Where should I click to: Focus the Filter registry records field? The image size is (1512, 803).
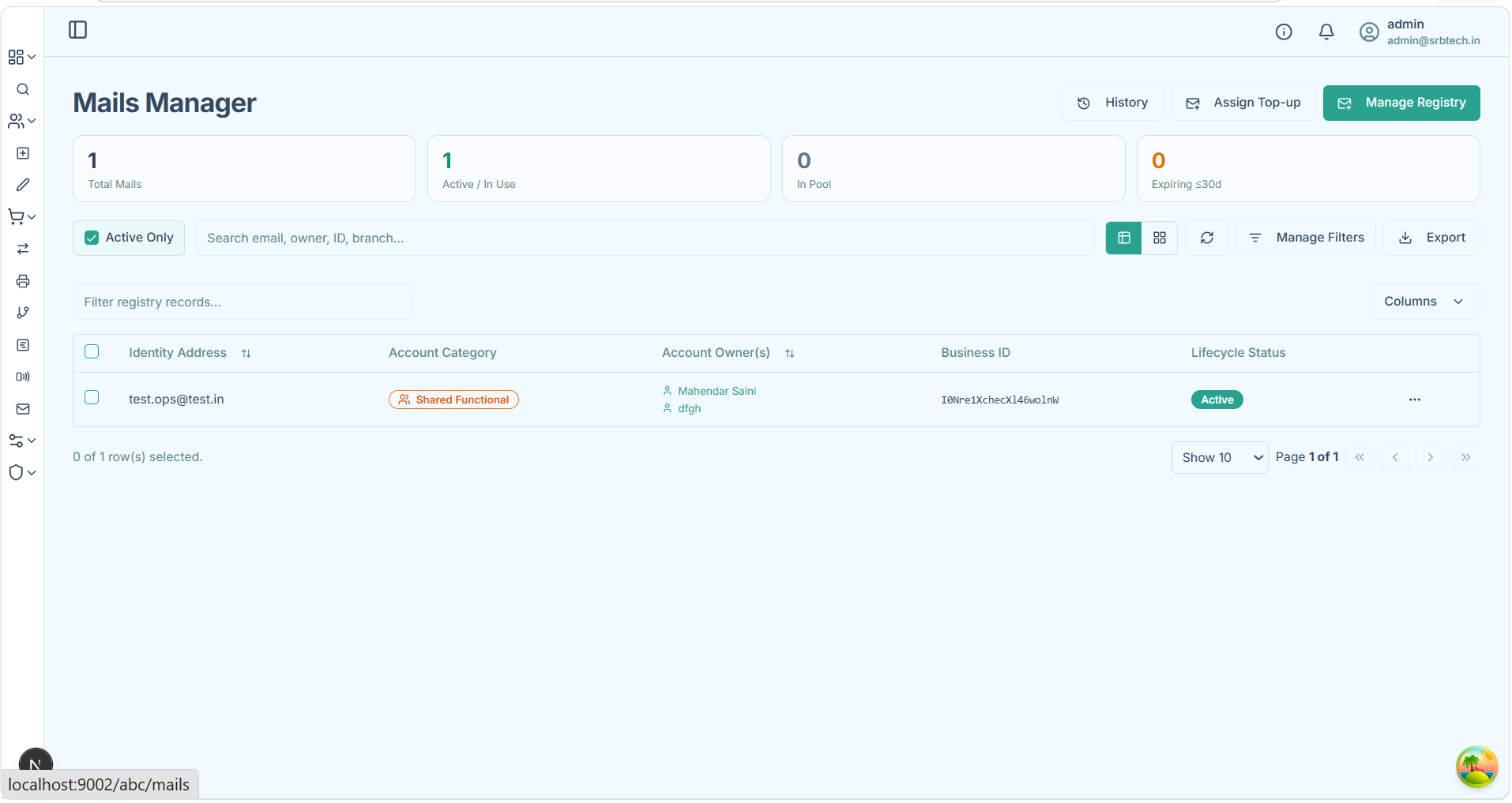tap(243, 302)
